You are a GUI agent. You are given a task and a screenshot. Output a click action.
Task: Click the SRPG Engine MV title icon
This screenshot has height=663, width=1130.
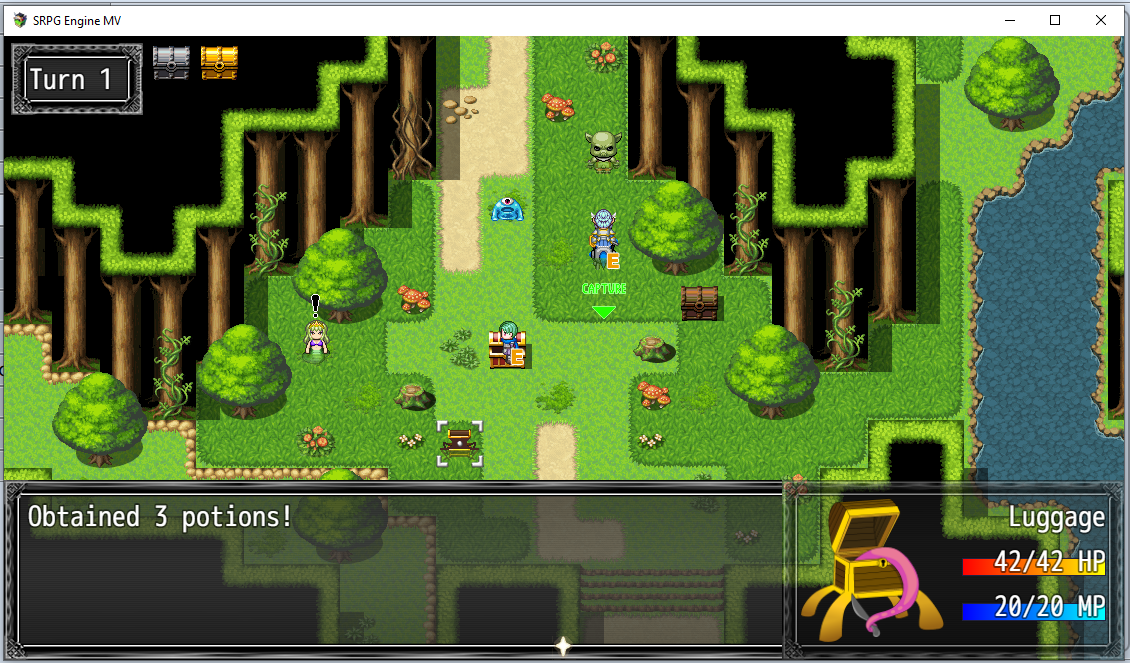tap(20, 20)
